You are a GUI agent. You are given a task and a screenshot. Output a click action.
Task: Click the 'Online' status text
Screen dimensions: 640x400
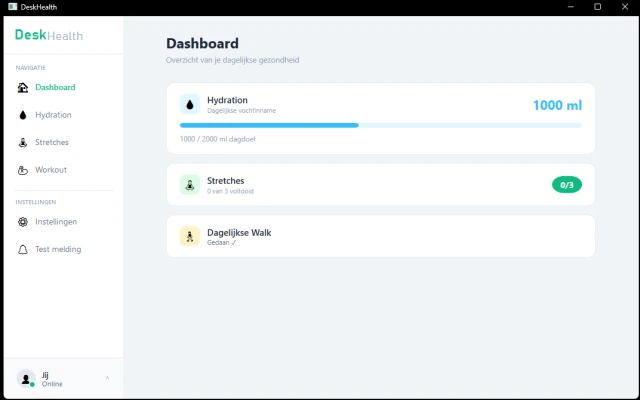coord(52,384)
